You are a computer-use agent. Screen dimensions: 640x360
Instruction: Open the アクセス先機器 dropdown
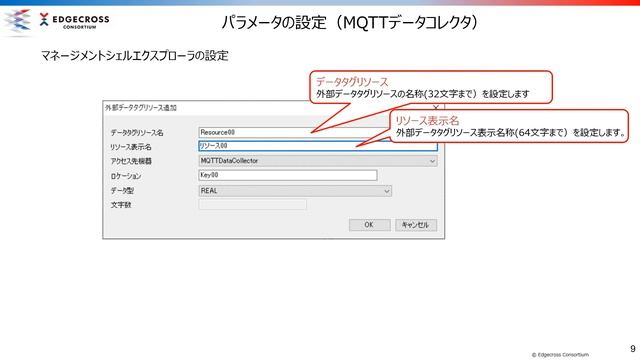coord(318,161)
